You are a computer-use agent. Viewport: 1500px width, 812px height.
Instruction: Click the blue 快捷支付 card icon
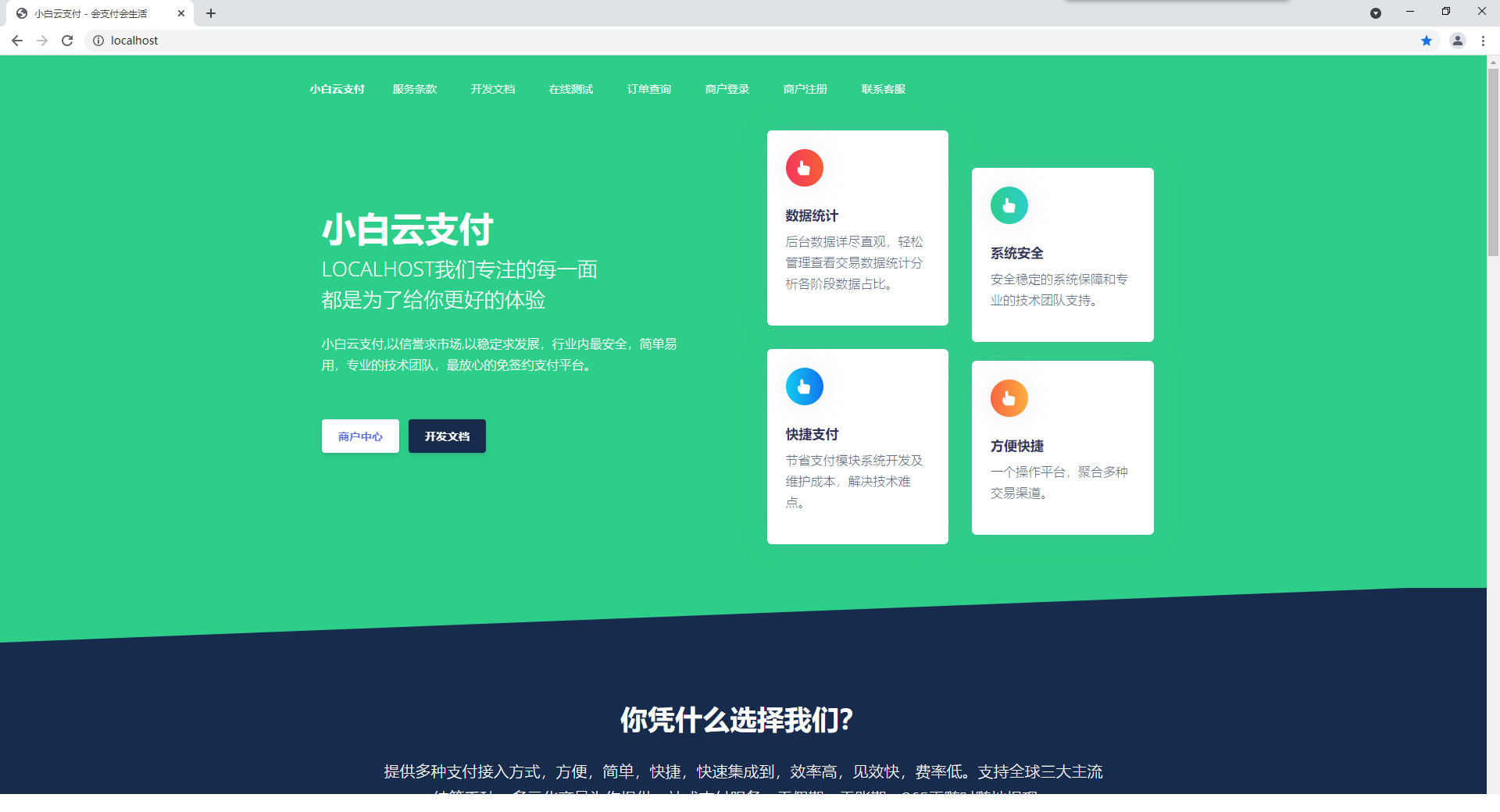[x=804, y=386]
